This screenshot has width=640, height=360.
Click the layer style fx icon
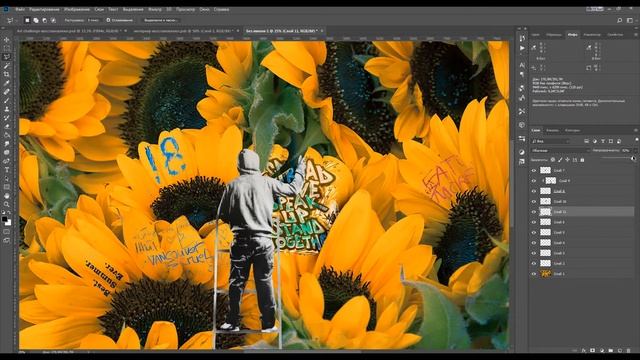(584, 350)
